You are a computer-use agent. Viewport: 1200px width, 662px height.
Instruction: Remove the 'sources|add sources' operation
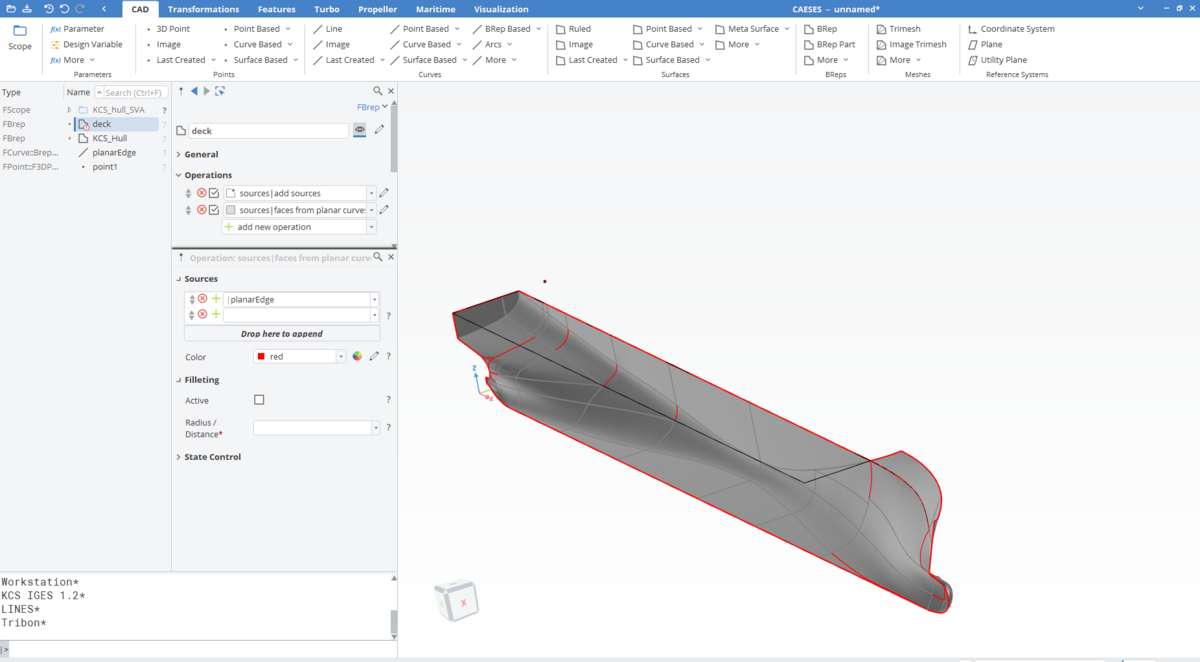(201, 193)
